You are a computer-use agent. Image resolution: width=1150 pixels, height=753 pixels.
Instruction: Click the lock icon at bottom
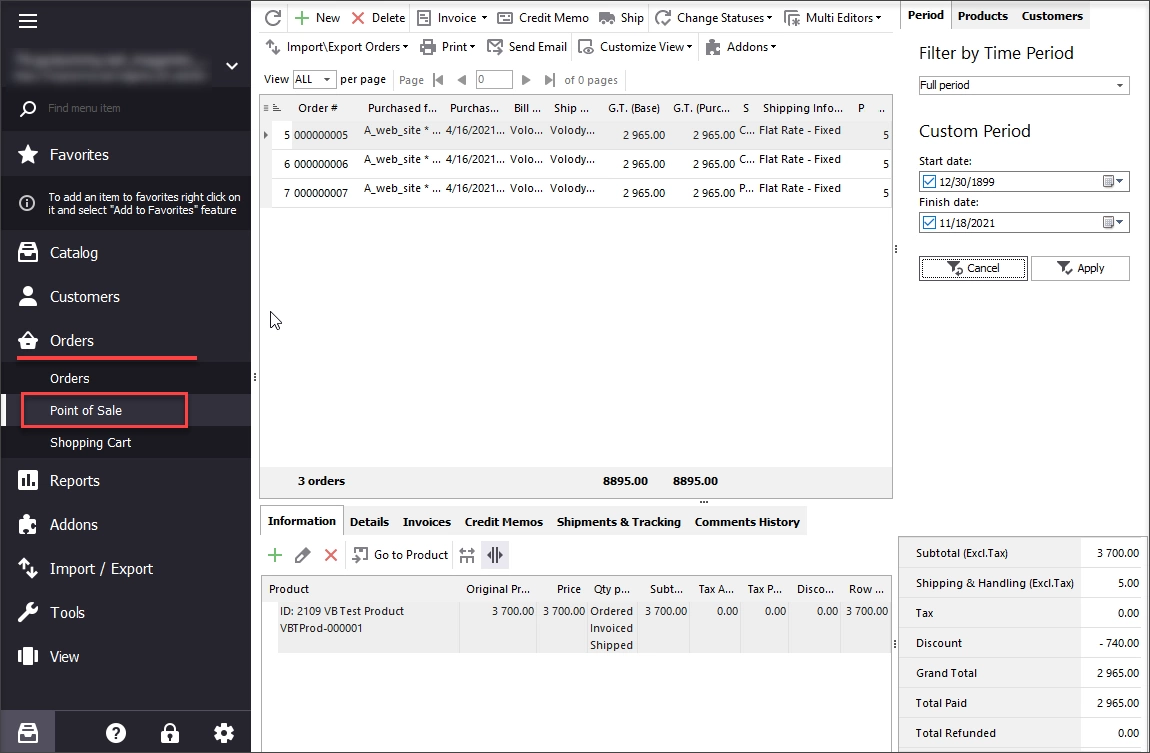click(x=169, y=732)
